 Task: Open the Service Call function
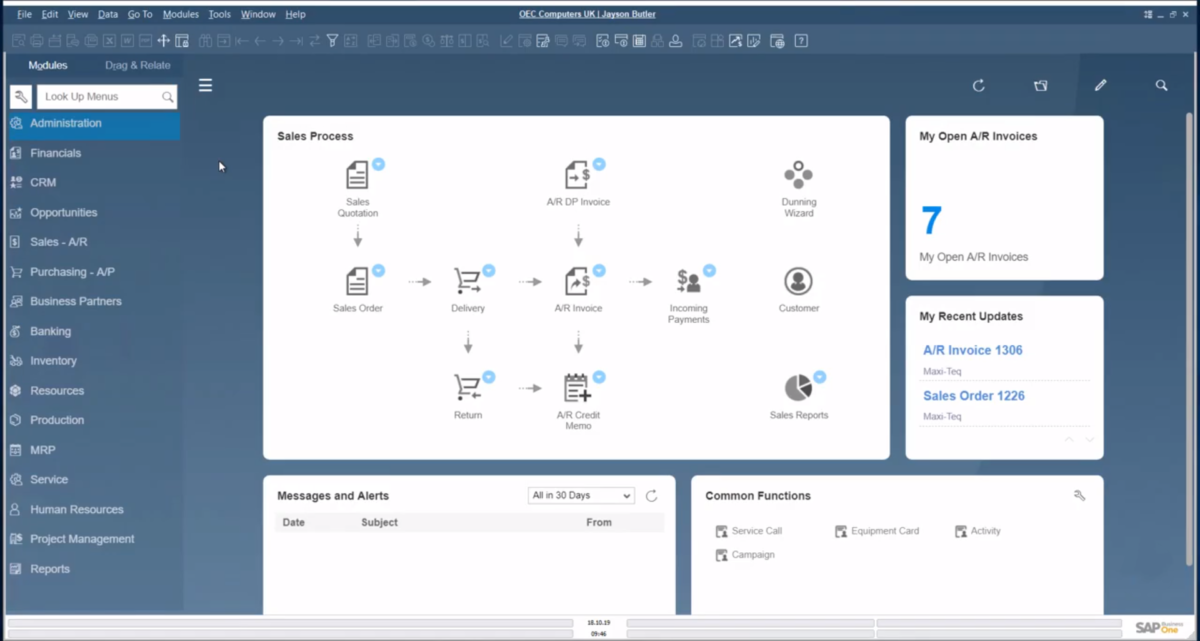pos(749,531)
